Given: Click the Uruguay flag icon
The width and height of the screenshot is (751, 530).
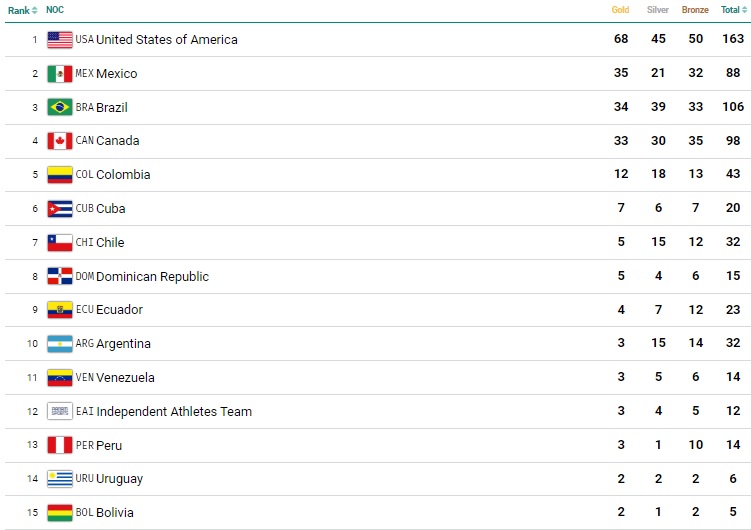Looking at the screenshot, I should click(x=60, y=479).
